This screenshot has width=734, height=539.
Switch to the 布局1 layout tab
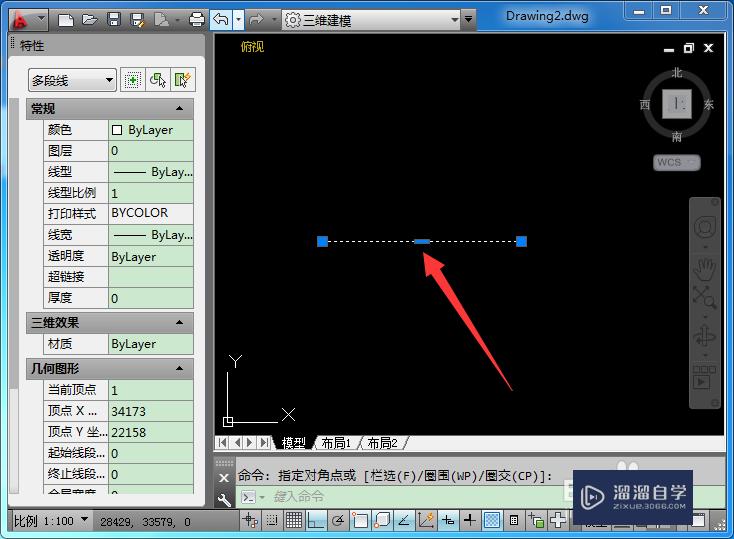pos(336,443)
